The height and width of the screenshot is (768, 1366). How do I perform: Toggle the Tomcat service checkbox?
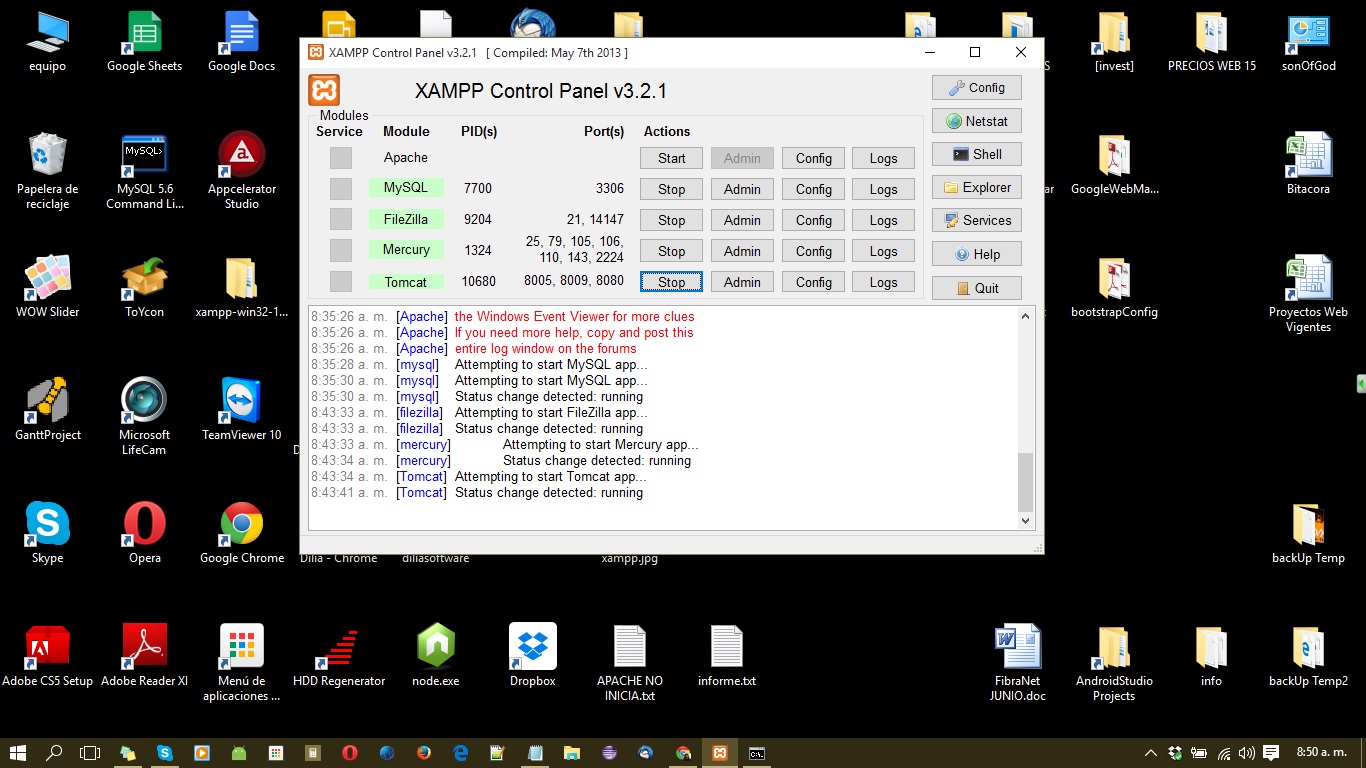click(x=341, y=282)
